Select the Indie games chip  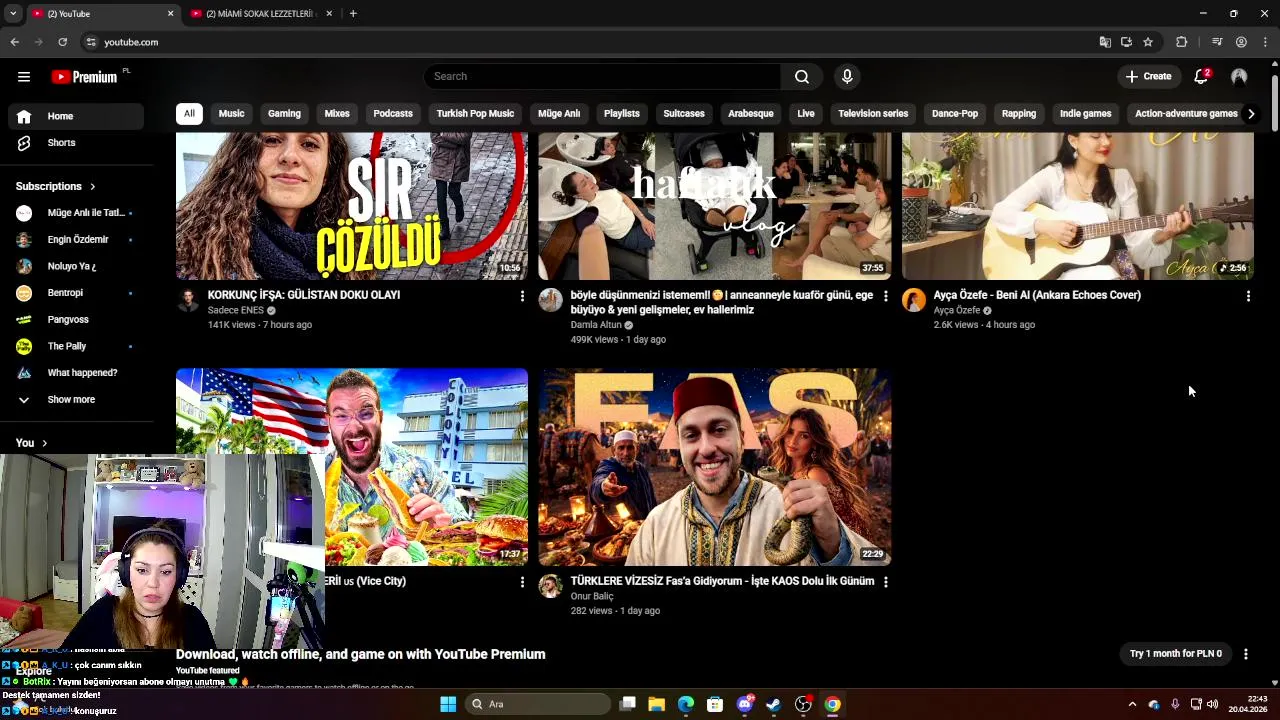[x=1085, y=114]
